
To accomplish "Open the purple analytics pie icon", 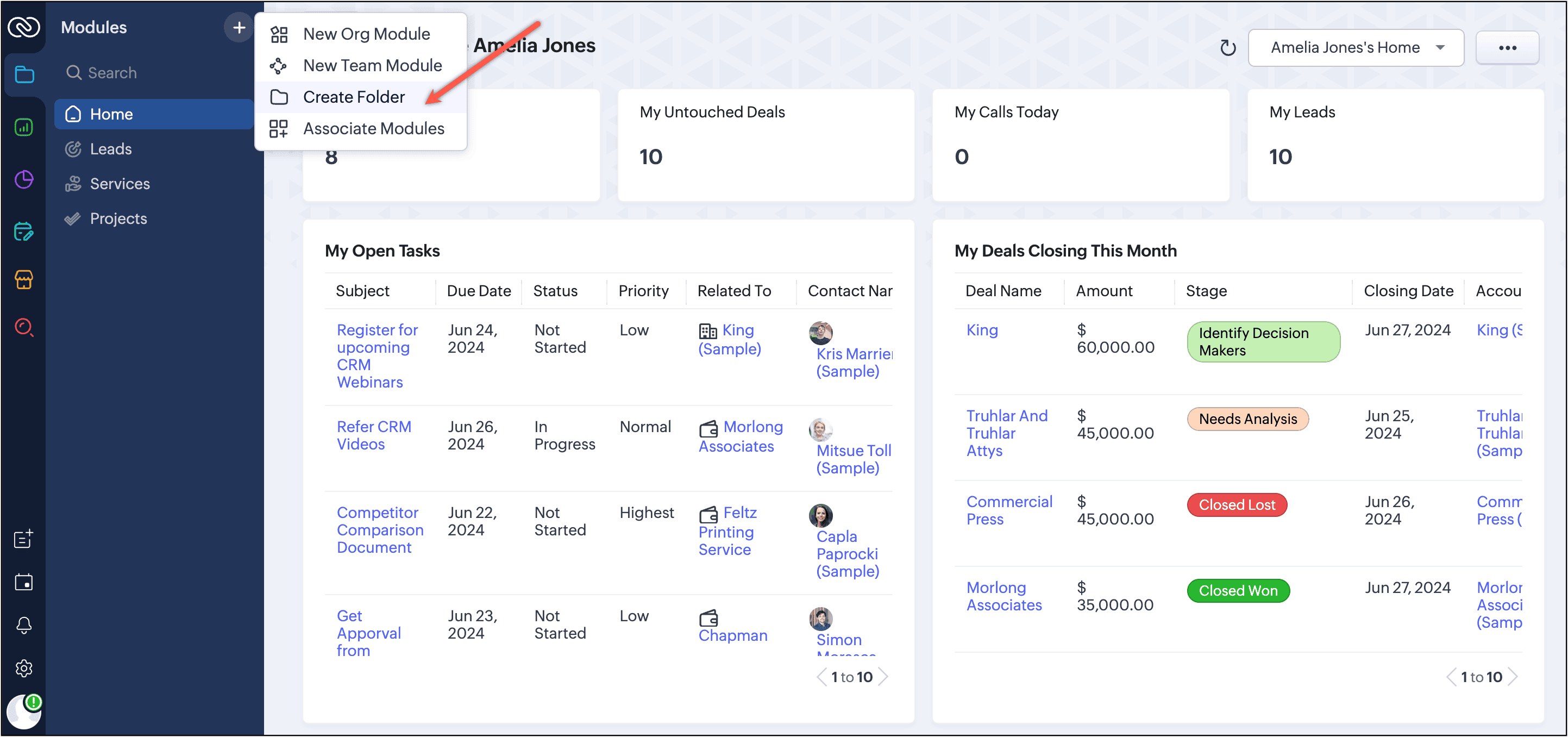I will (x=24, y=180).
